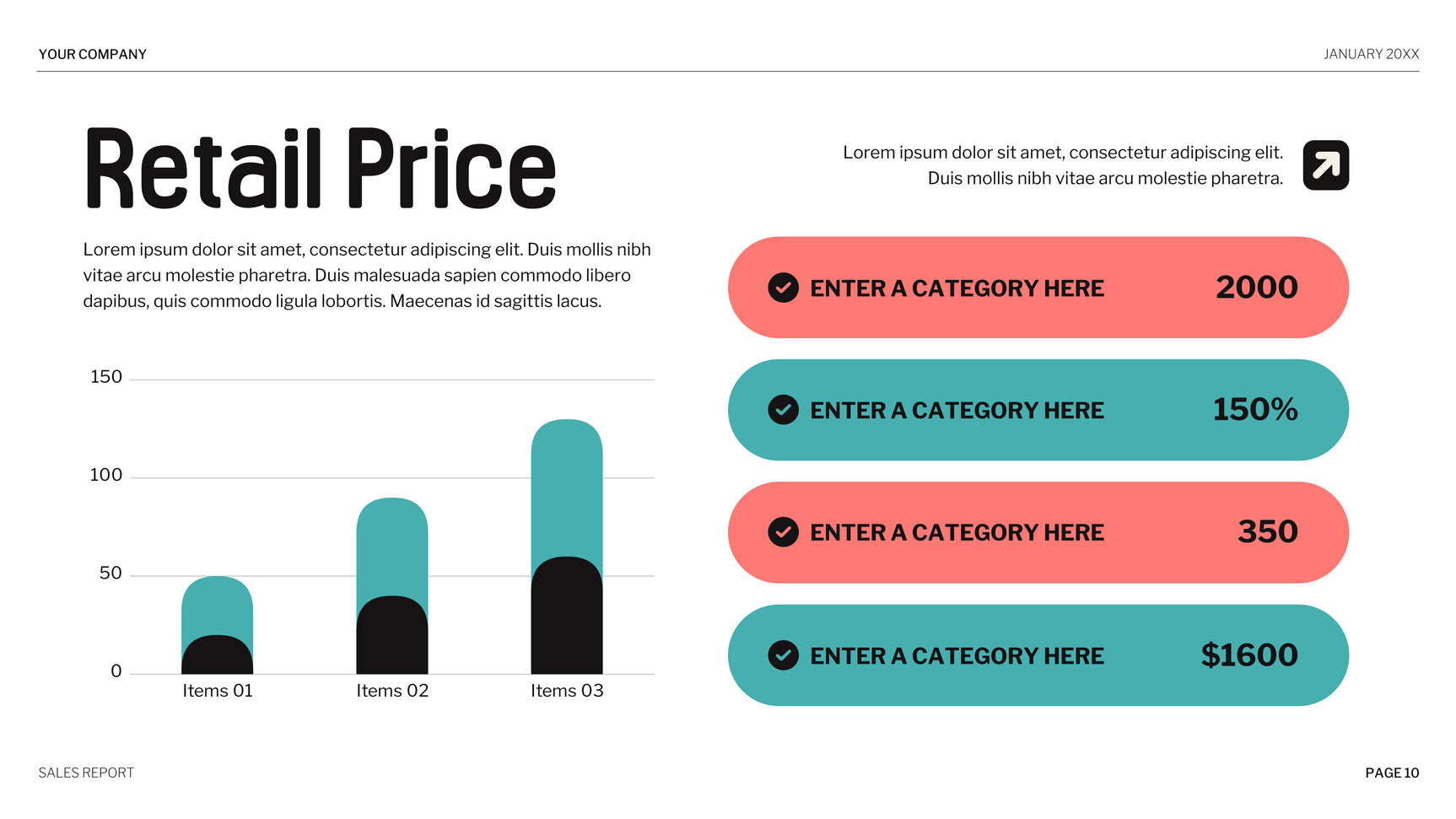Click the SALES REPORT footer text
The image size is (1456, 819).
point(86,773)
